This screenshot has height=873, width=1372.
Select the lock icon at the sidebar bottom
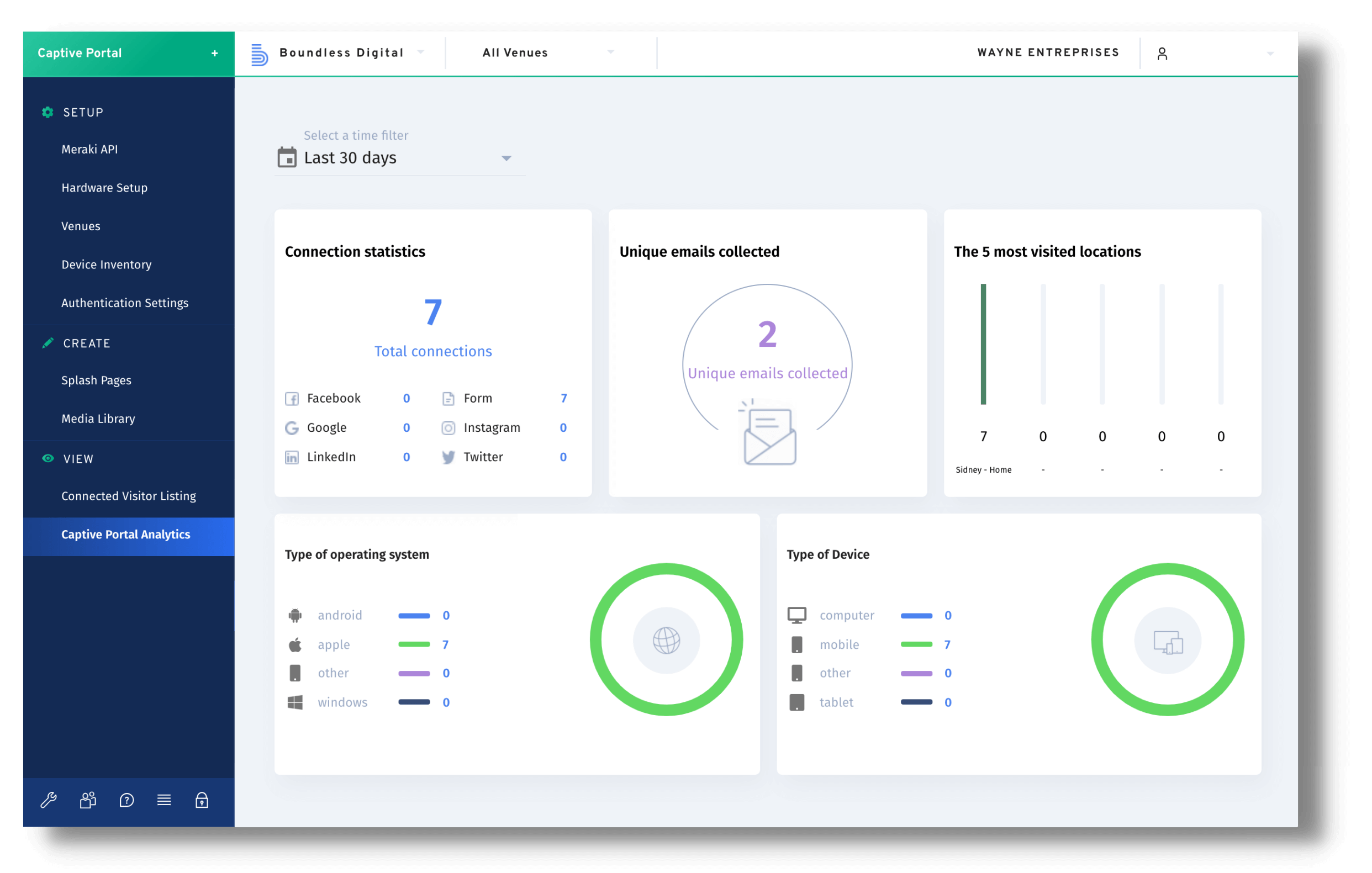click(x=202, y=800)
